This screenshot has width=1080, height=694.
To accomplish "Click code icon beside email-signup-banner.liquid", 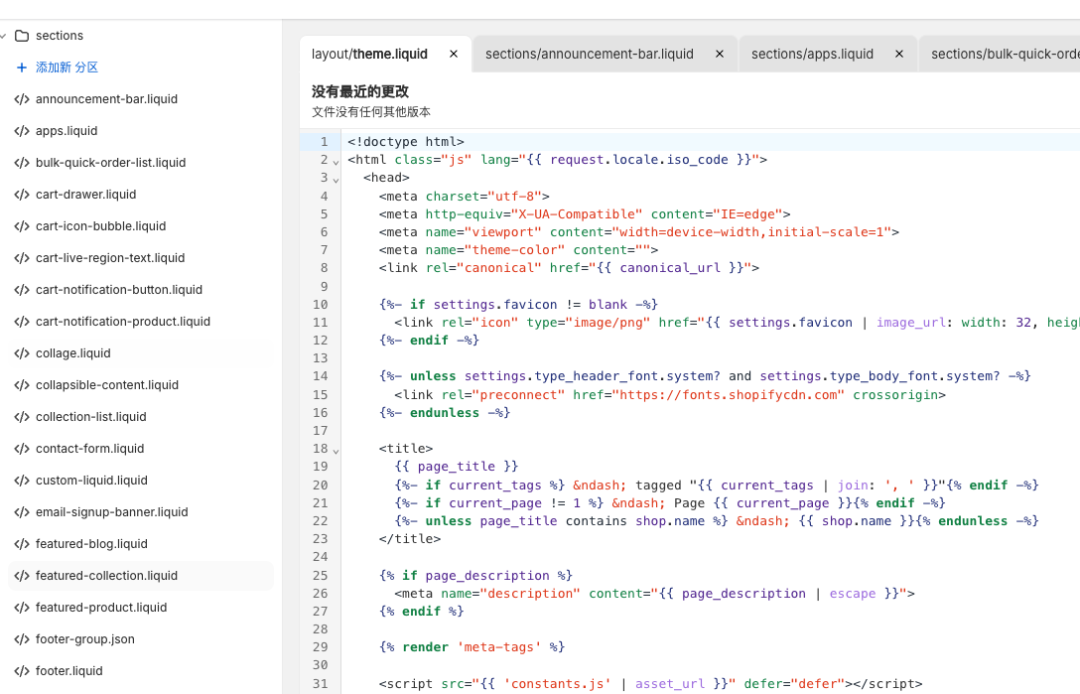I will coord(22,512).
